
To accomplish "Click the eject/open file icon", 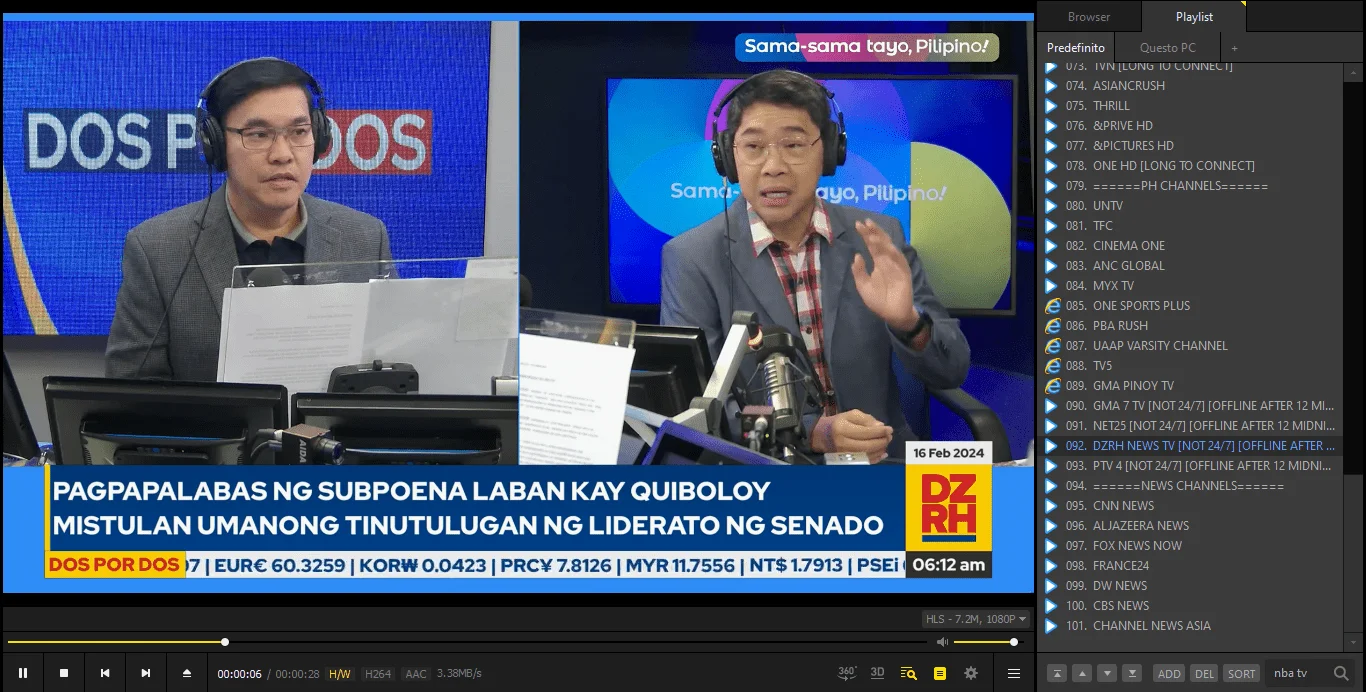I will [x=186, y=673].
